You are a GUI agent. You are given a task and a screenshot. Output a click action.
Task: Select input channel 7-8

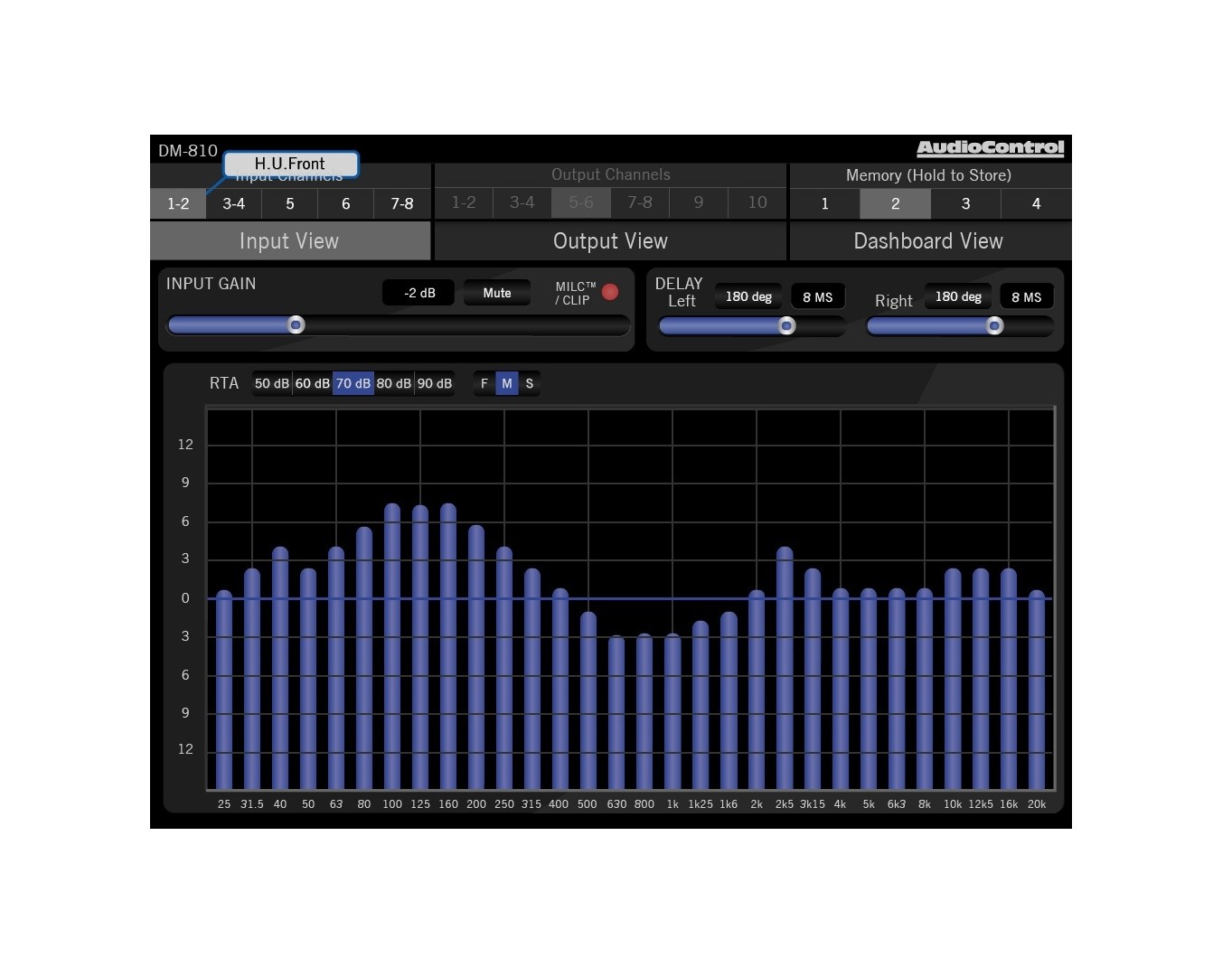pos(401,204)
